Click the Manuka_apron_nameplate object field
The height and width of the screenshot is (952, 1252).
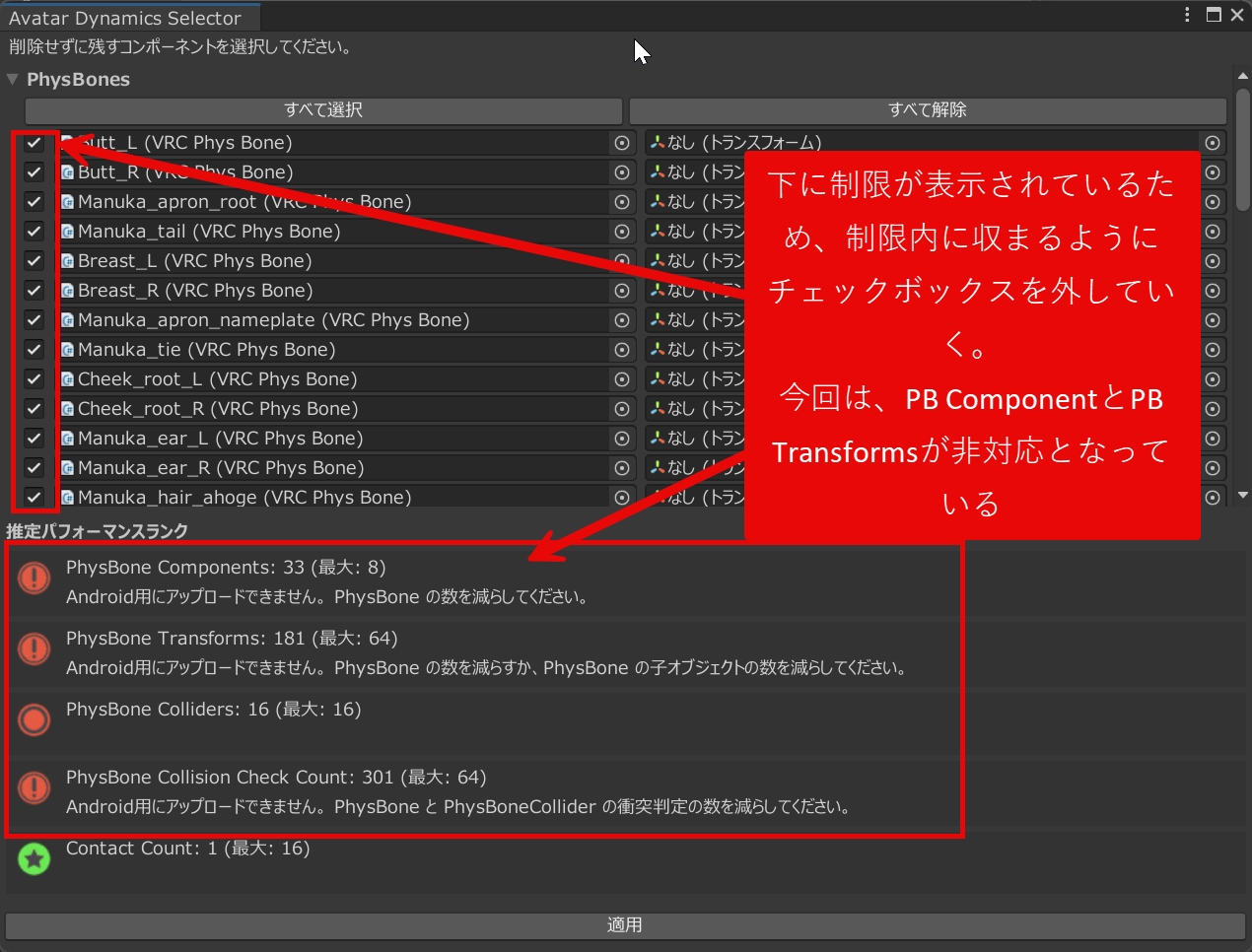point(333,320)
